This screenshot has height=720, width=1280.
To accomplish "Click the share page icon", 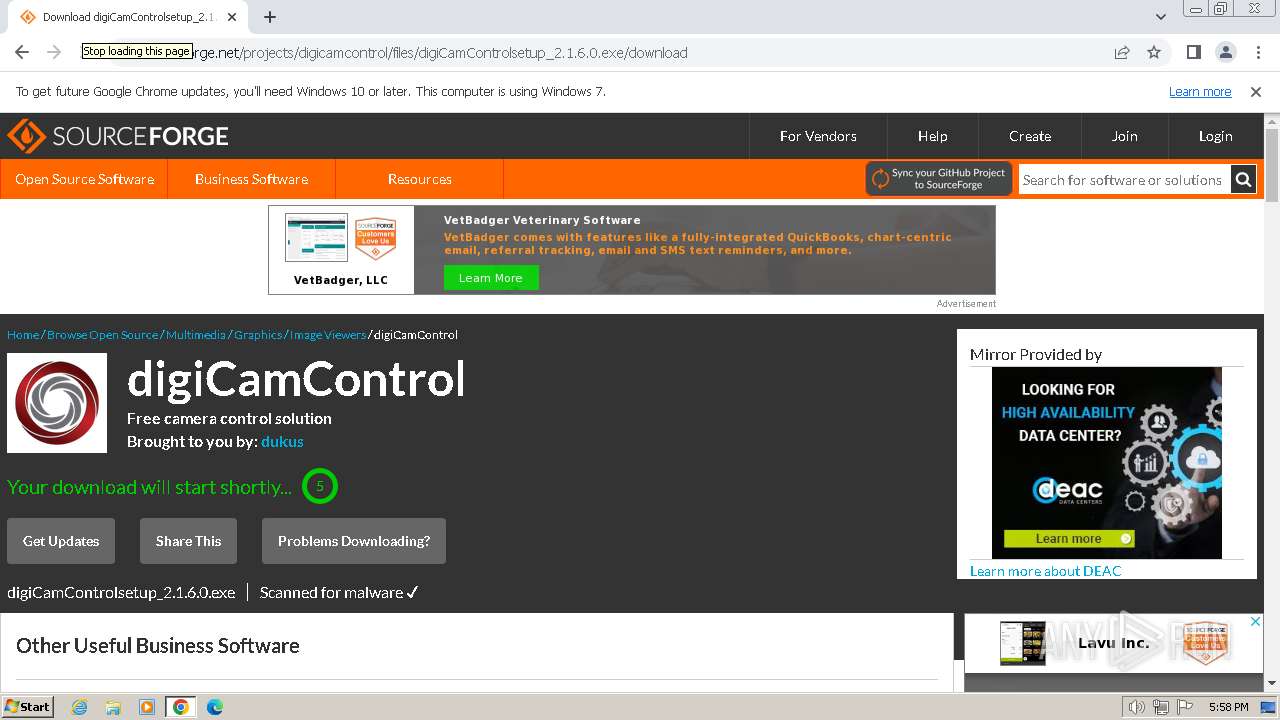I will 1122,52.
